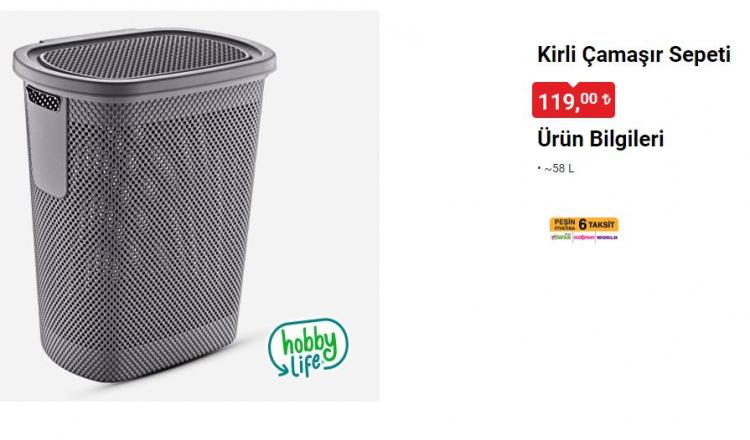The width and height of the screenshot is (750, 440).
Task: Select the ~58 L capacity text
Action: pyautogui.click(x=559, y=169)
